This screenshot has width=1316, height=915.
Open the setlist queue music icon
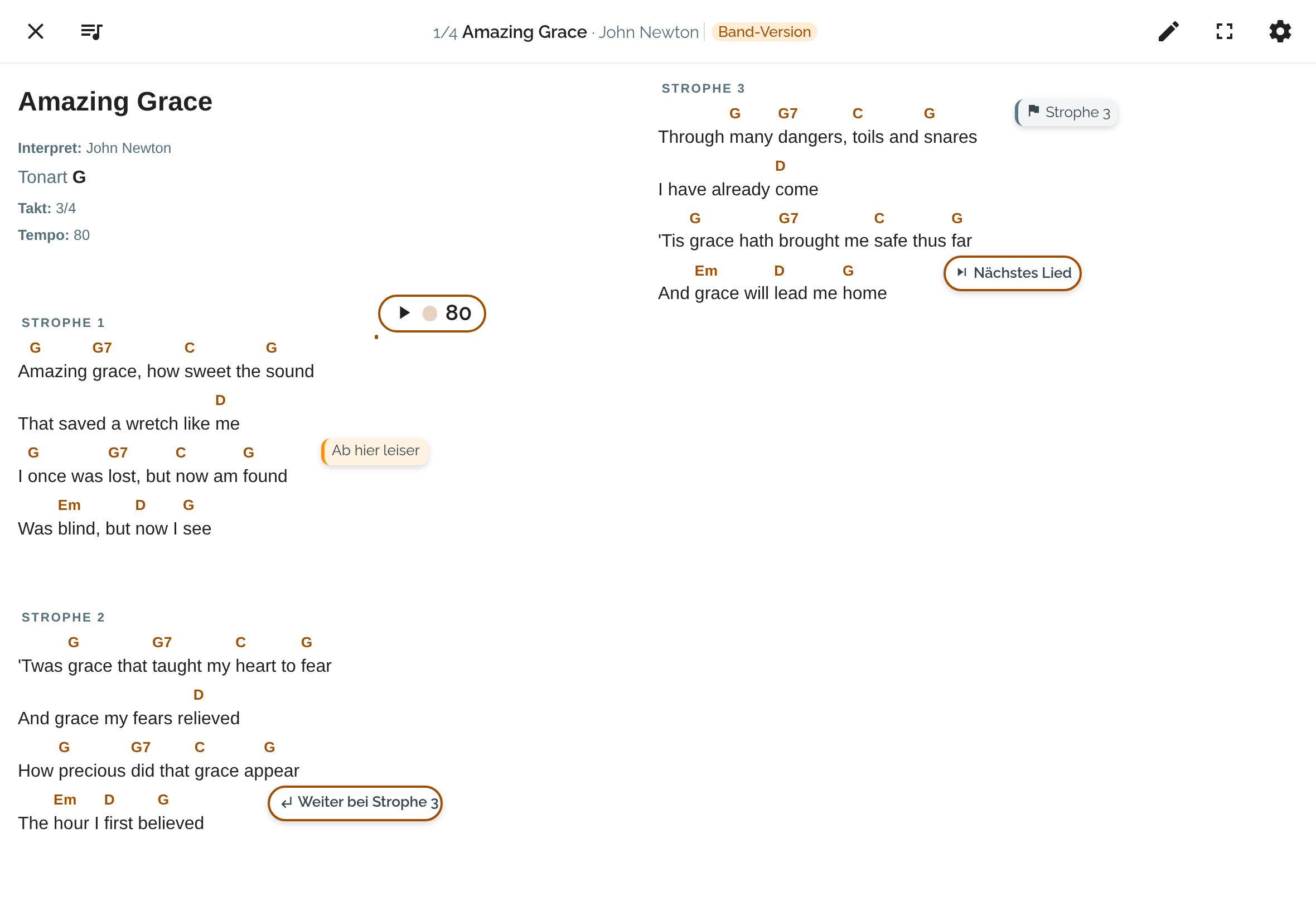[x=91, y=32]
